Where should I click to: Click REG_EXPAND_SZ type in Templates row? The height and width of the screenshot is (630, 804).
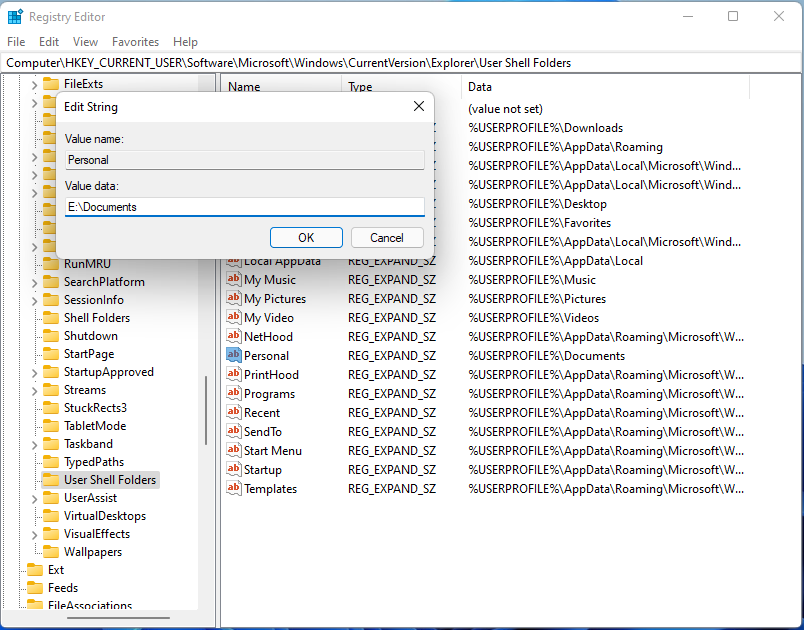[x=392, y=489]
